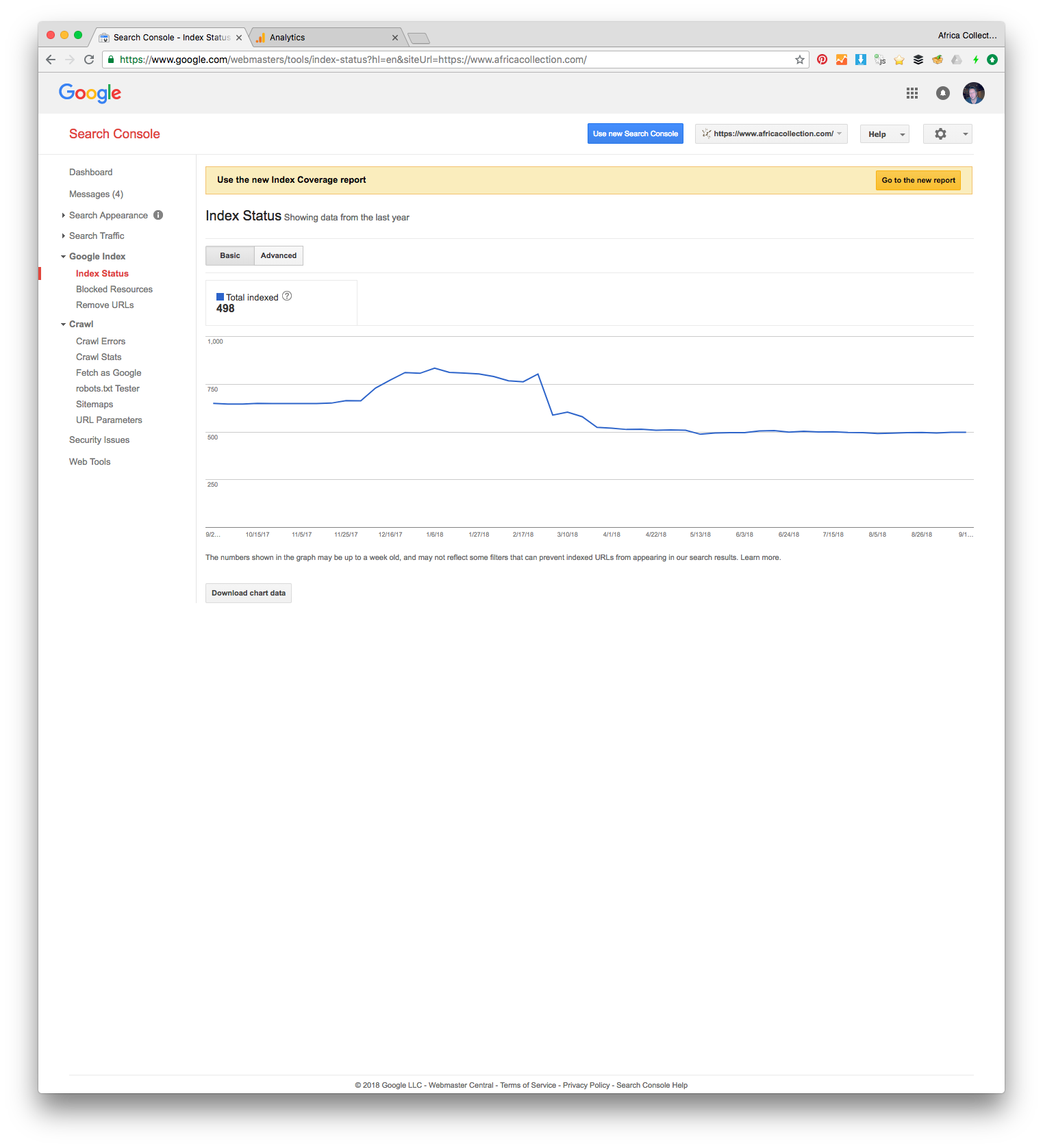The width and height of the screenshot is (1043, 1148).
Task: Click the Learn more link
Action: tap(760, 557)
